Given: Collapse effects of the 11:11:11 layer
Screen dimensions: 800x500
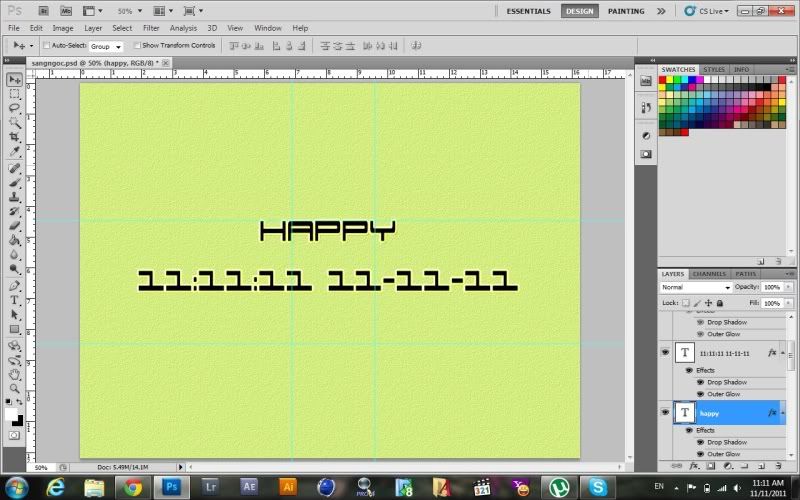Looking at the screenshot, I should [782, 353].
